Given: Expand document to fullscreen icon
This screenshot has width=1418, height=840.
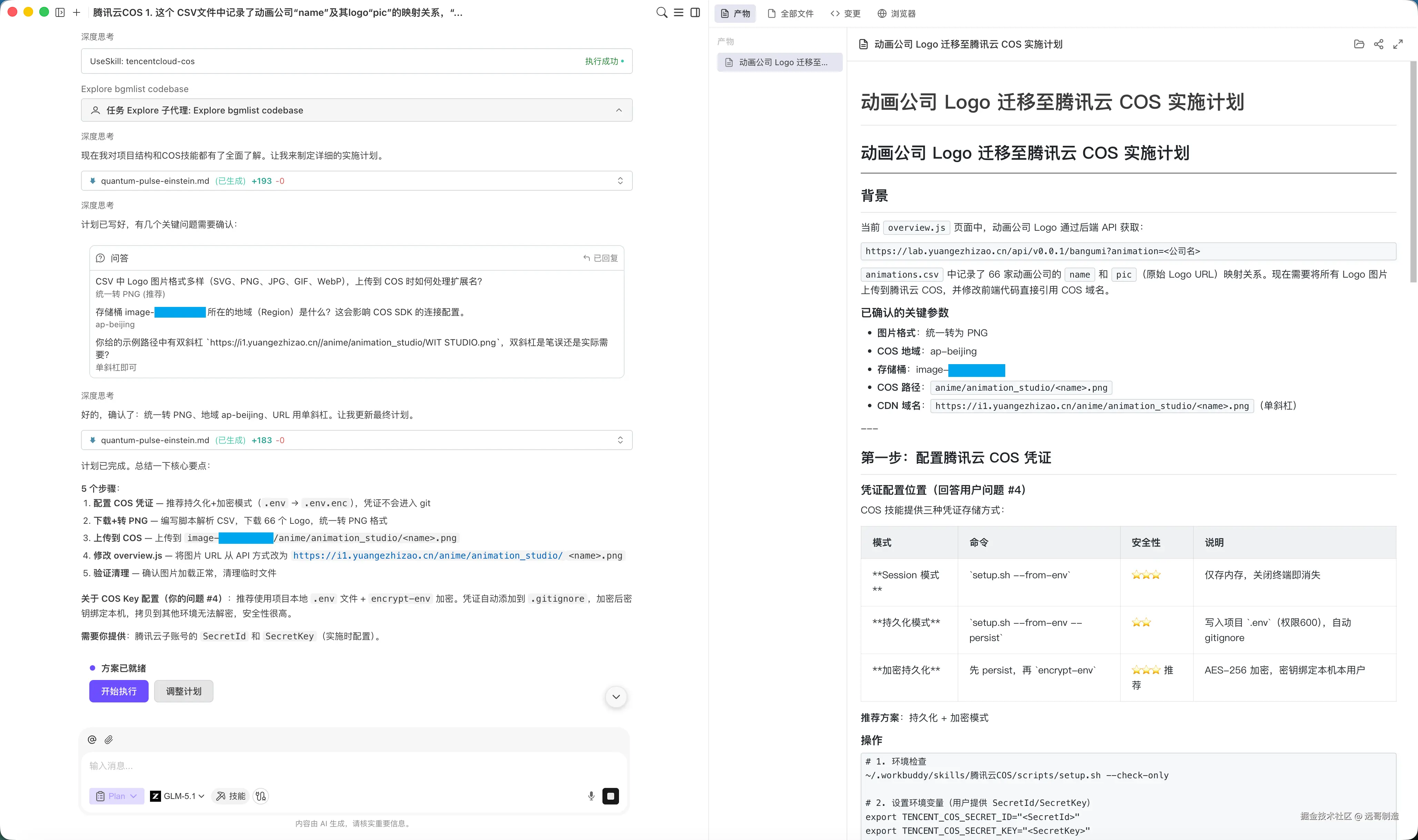Looking at the screenshot, I should 1398,44.
